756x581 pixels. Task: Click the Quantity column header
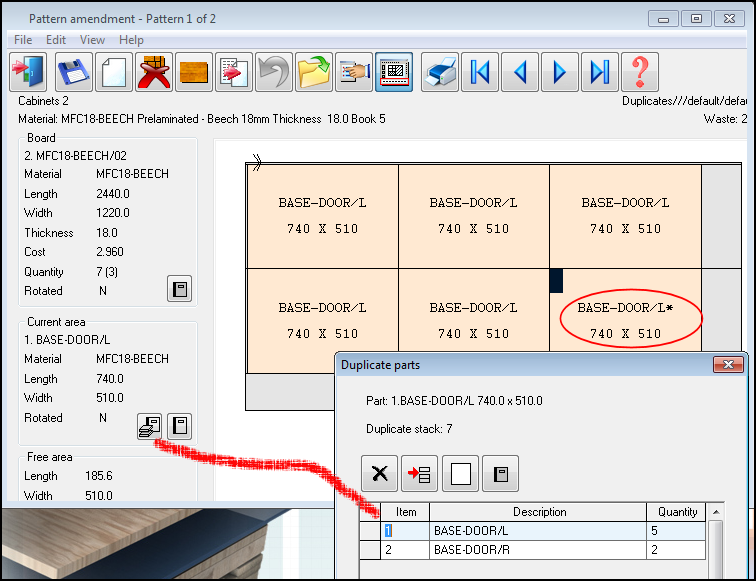(676, 512)
